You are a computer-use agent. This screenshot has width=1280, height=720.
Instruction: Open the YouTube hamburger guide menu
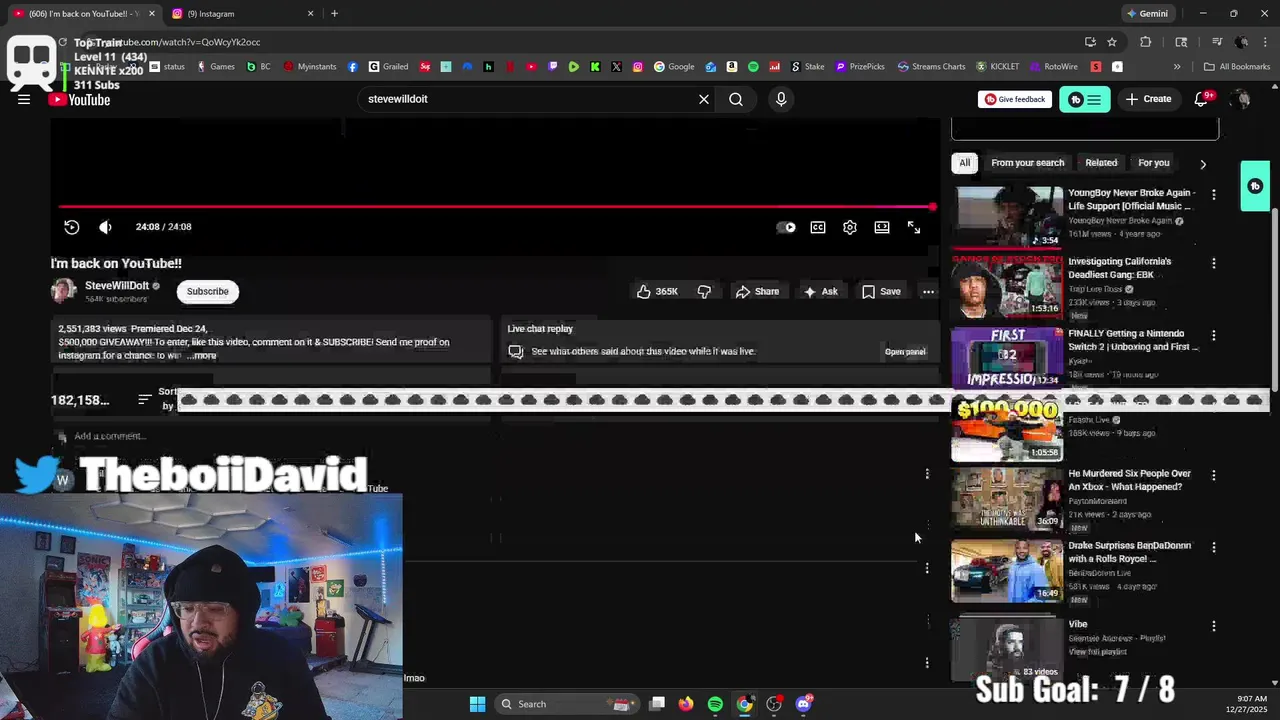pyautogui.click(x=24, y=99)
